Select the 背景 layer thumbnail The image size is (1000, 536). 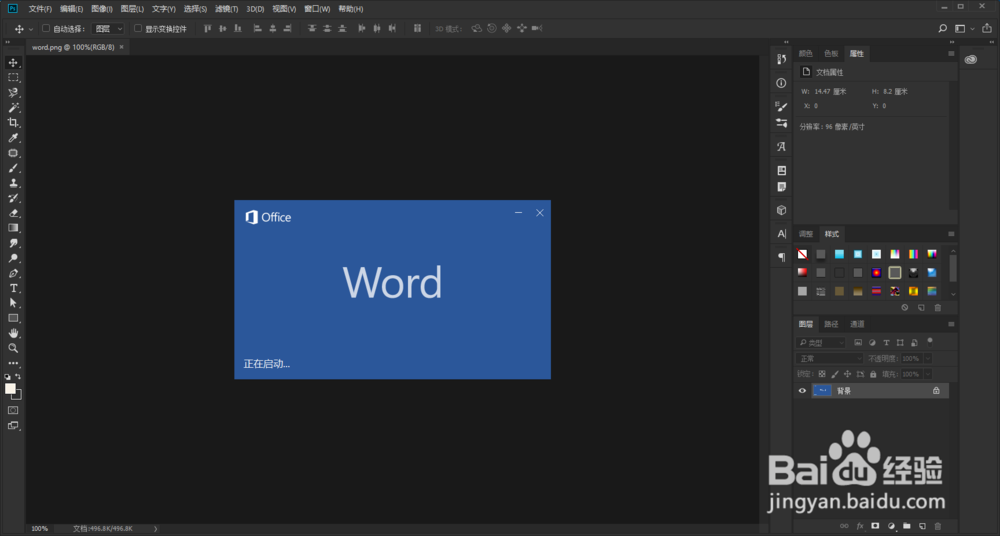click(x=822, y=391)
